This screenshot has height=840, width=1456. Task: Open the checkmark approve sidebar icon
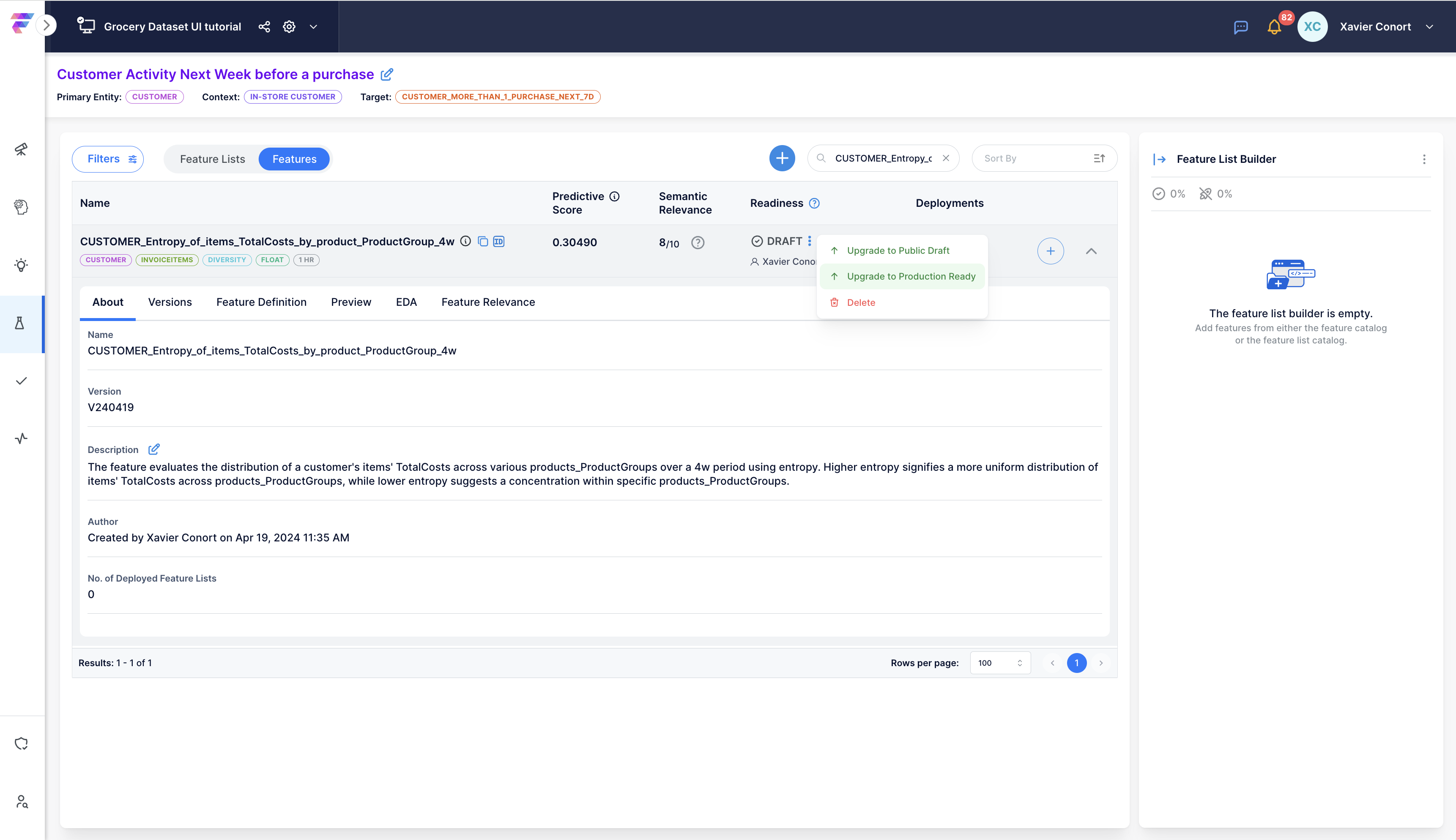(x=21, y=381)
